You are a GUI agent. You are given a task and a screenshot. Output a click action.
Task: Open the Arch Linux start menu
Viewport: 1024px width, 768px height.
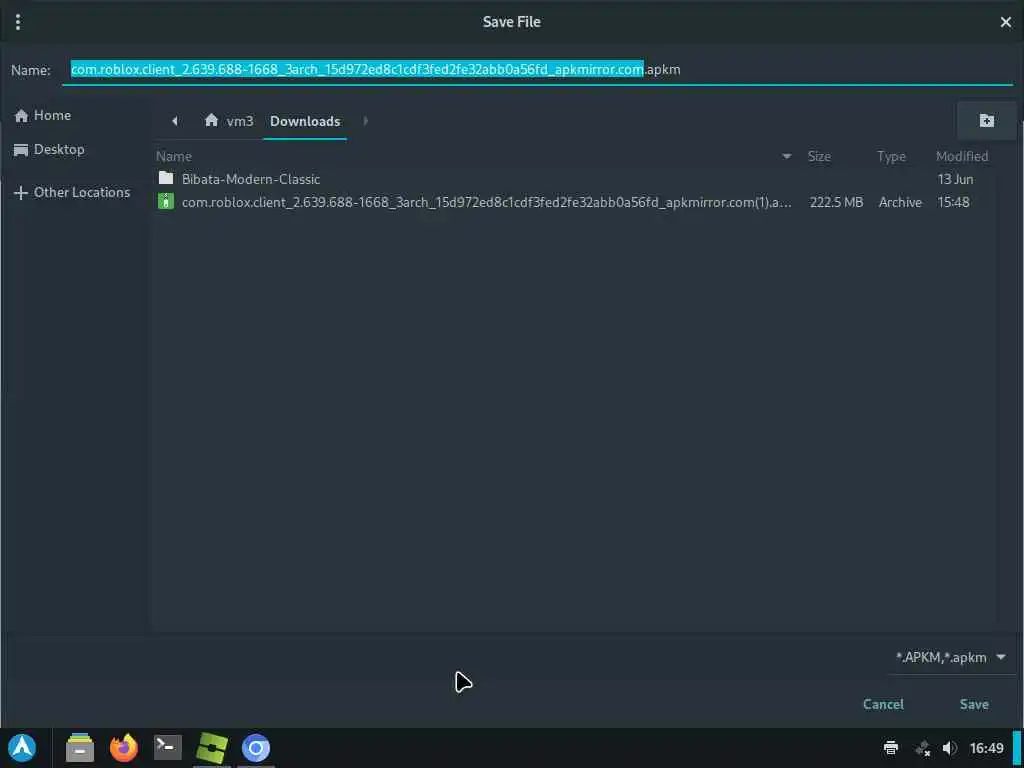click(22, 748)
